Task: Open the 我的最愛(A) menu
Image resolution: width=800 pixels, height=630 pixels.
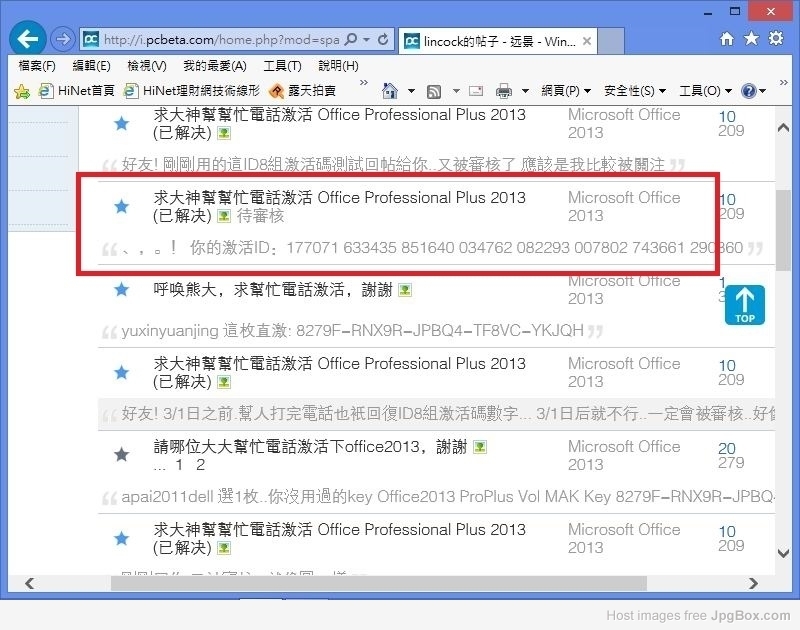Action: 214,66
